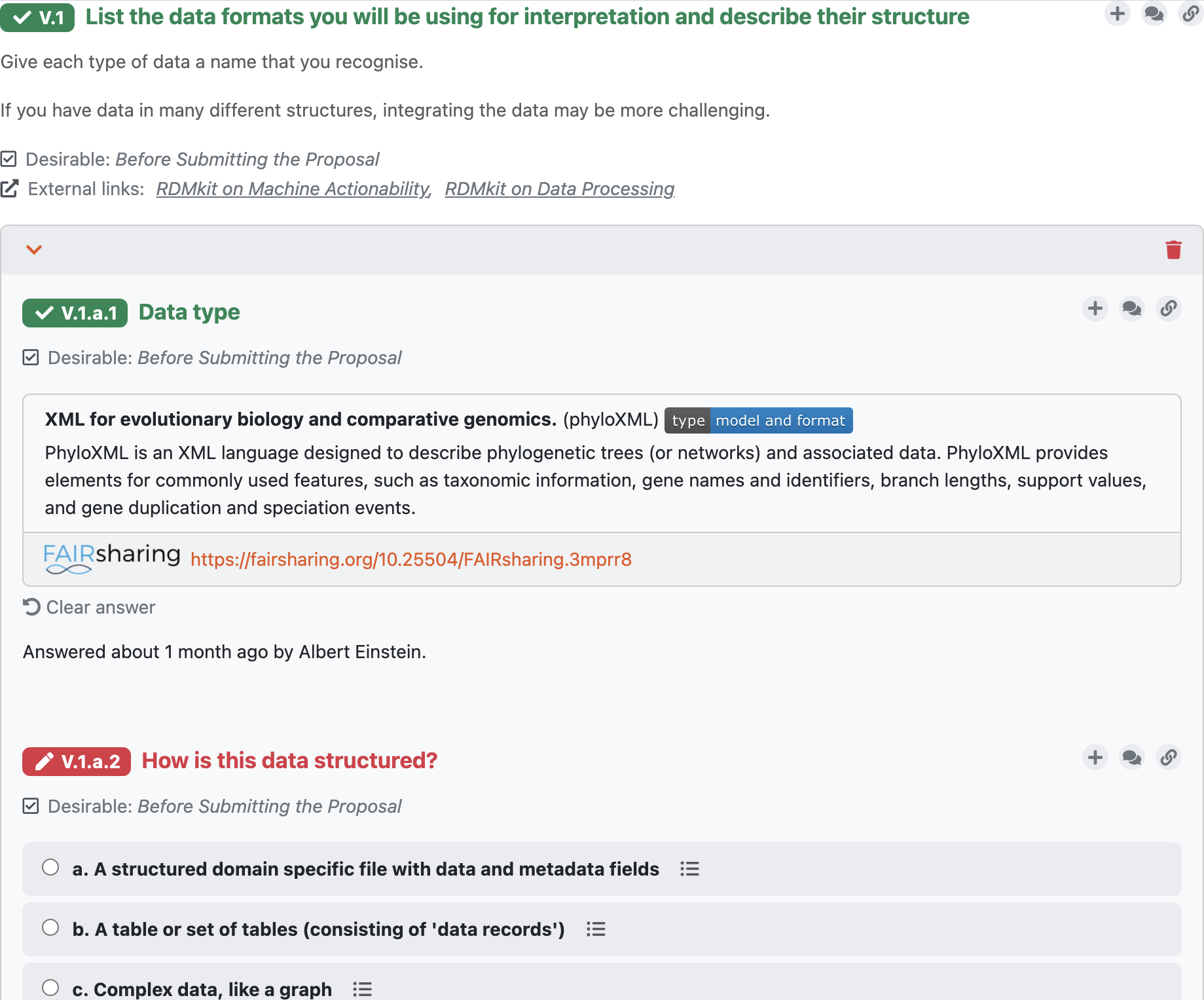Open RDMkit on Machine Actionability link
Screen dimensions: 1204x1000
tap(294, 189)
